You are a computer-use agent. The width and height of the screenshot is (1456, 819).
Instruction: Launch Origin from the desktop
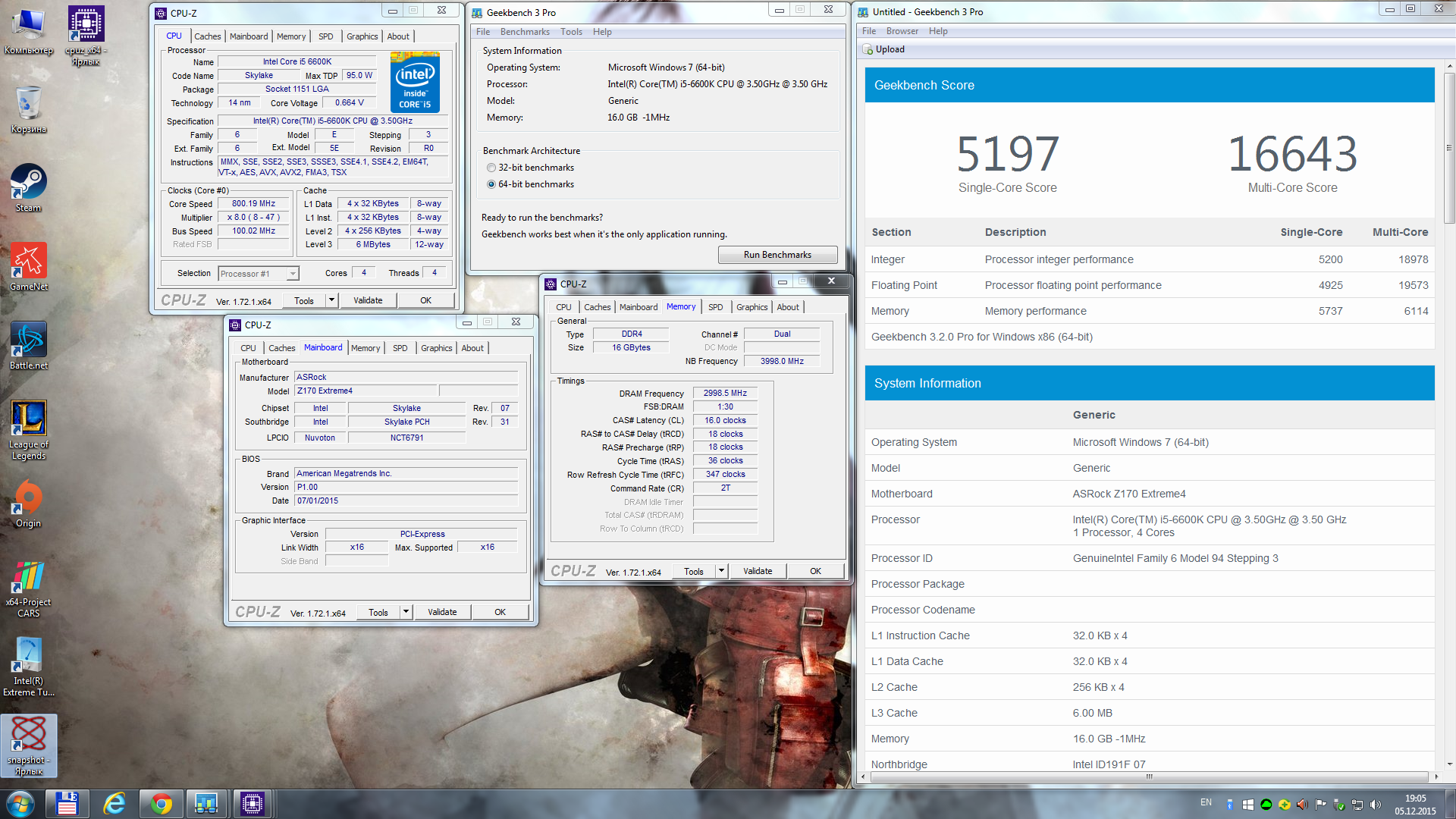coord(28,504)
